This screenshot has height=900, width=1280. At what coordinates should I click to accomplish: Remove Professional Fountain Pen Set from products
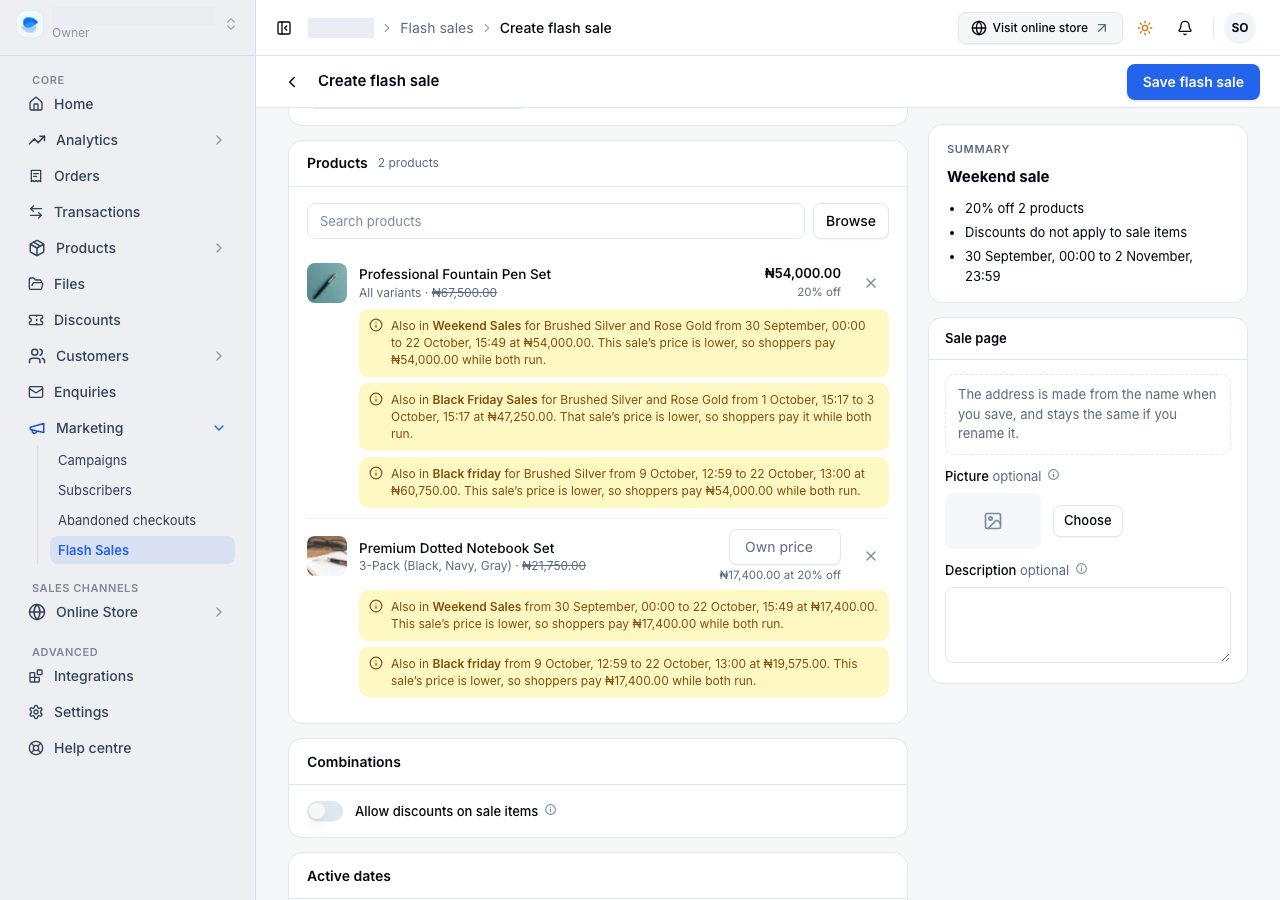(x=871, y=283)
